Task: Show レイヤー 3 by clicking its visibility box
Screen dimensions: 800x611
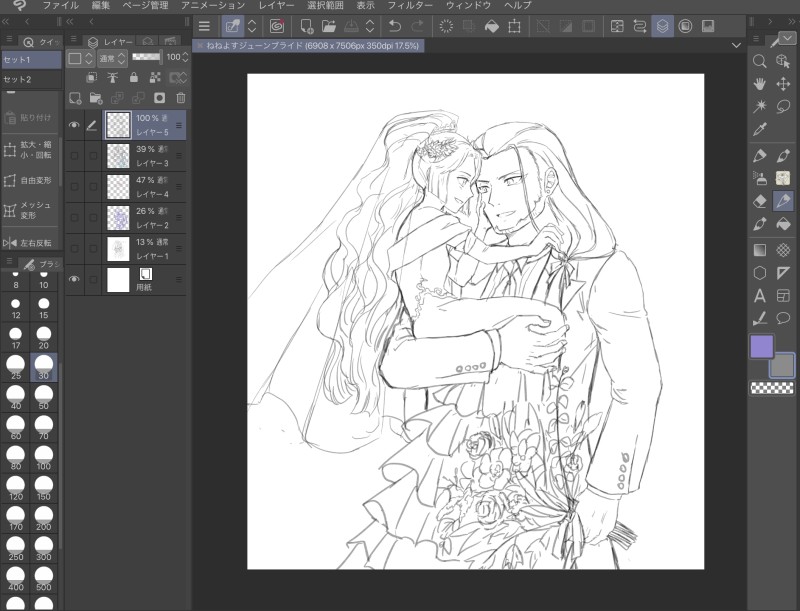Action: (74, 156)
